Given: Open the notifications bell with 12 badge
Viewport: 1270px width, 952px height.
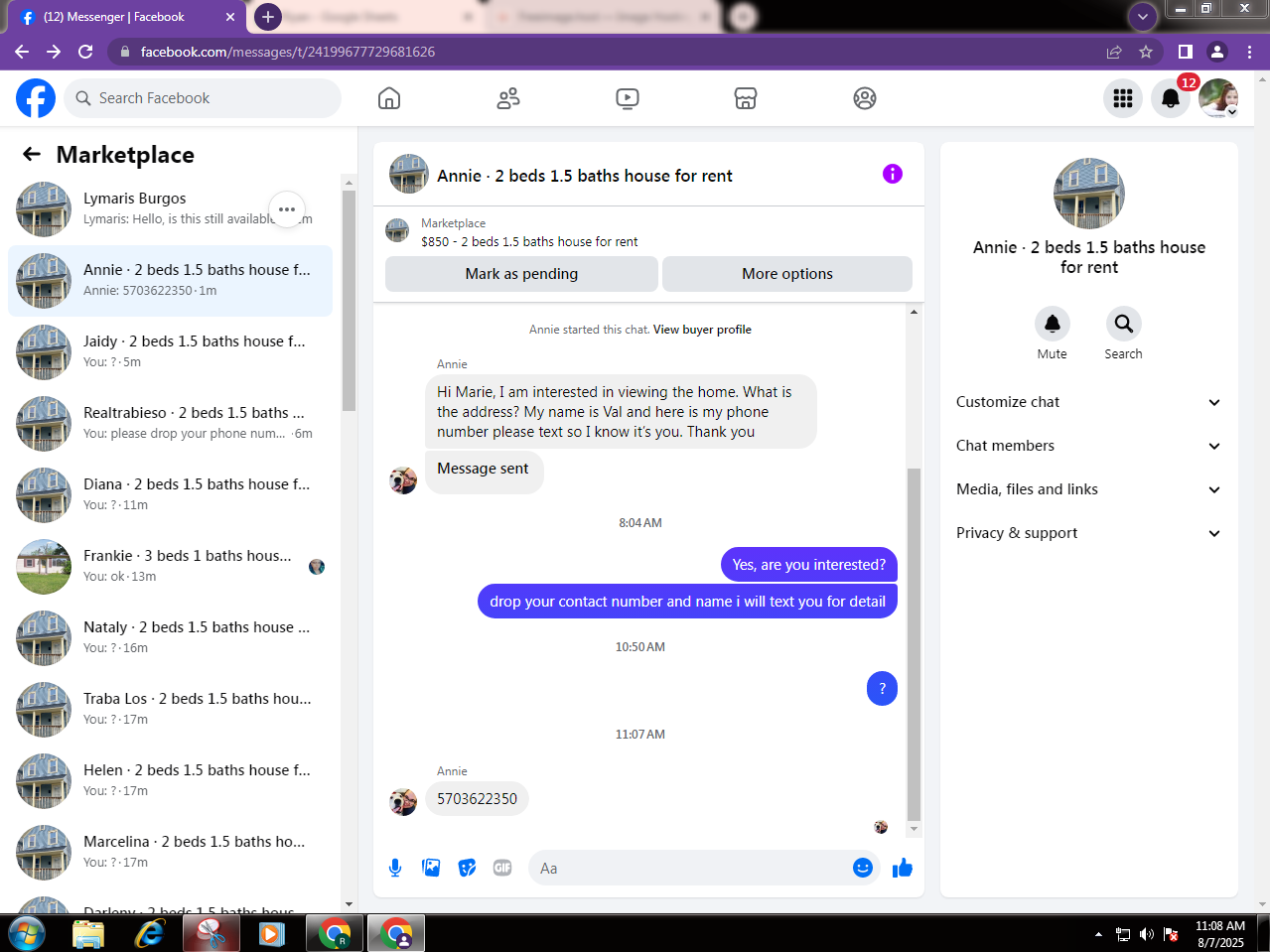Looking at the screenshot, I should coord(1171,98).
